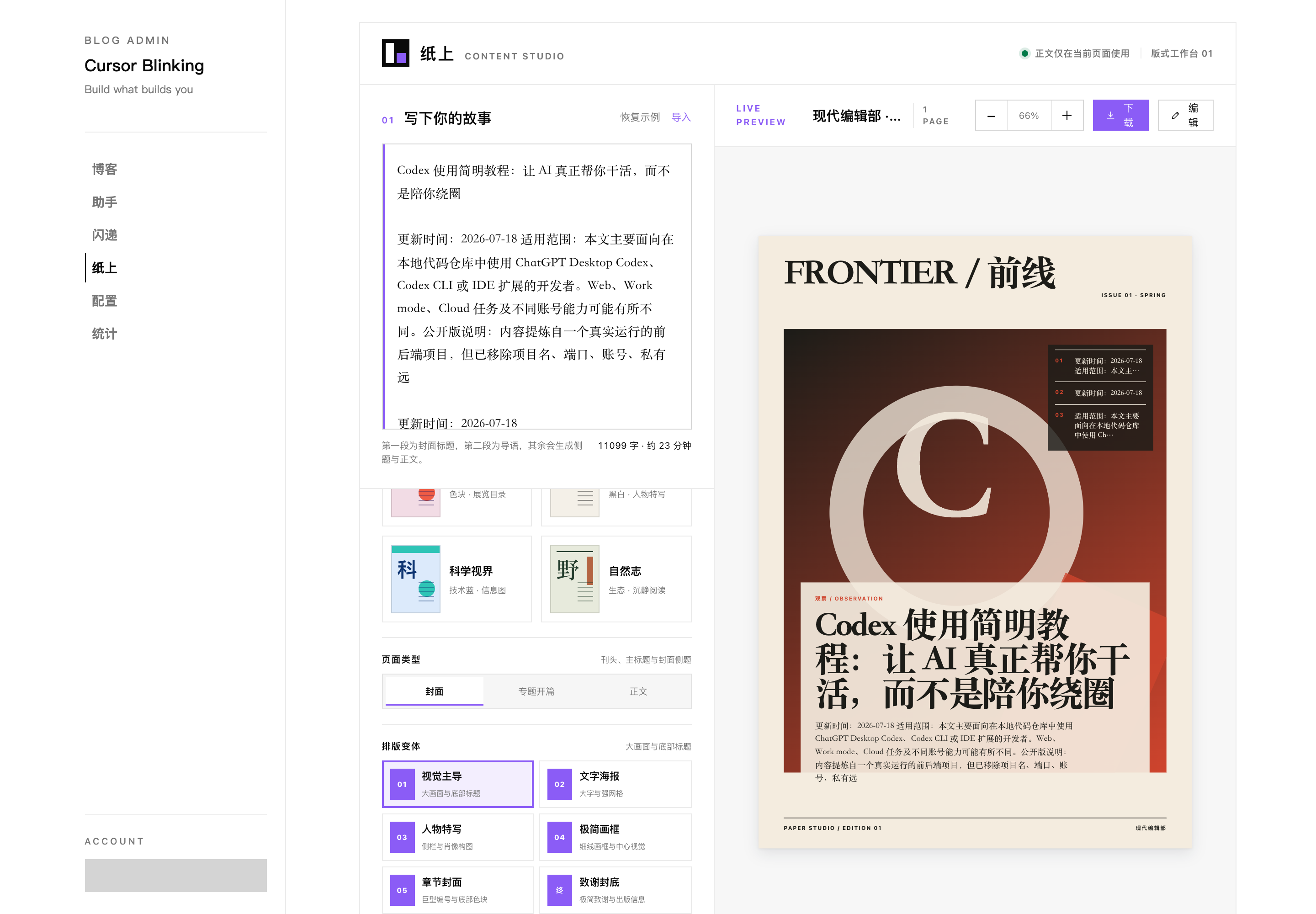Select layout variant 01 视觉主导
Image resolution: width=1316 pixels, height=914 pixels.
[x=457, y=784]
